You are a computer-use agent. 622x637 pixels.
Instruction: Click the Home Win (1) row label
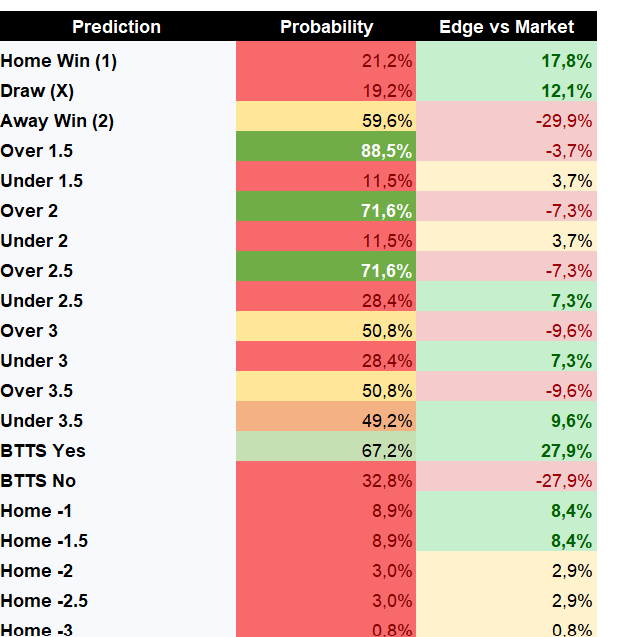click(59, 61)
